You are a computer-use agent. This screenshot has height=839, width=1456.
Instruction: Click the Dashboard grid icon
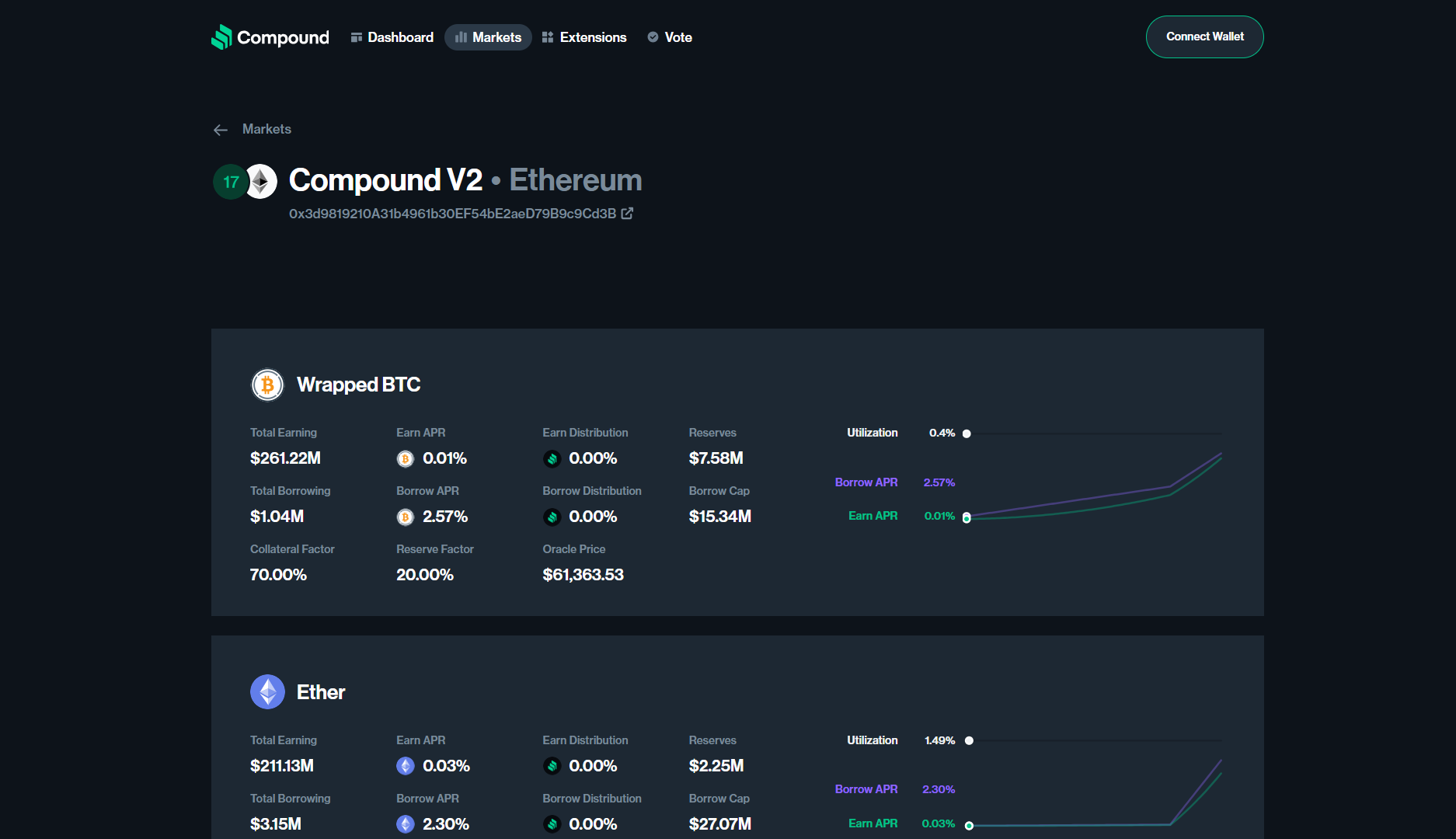356,37
